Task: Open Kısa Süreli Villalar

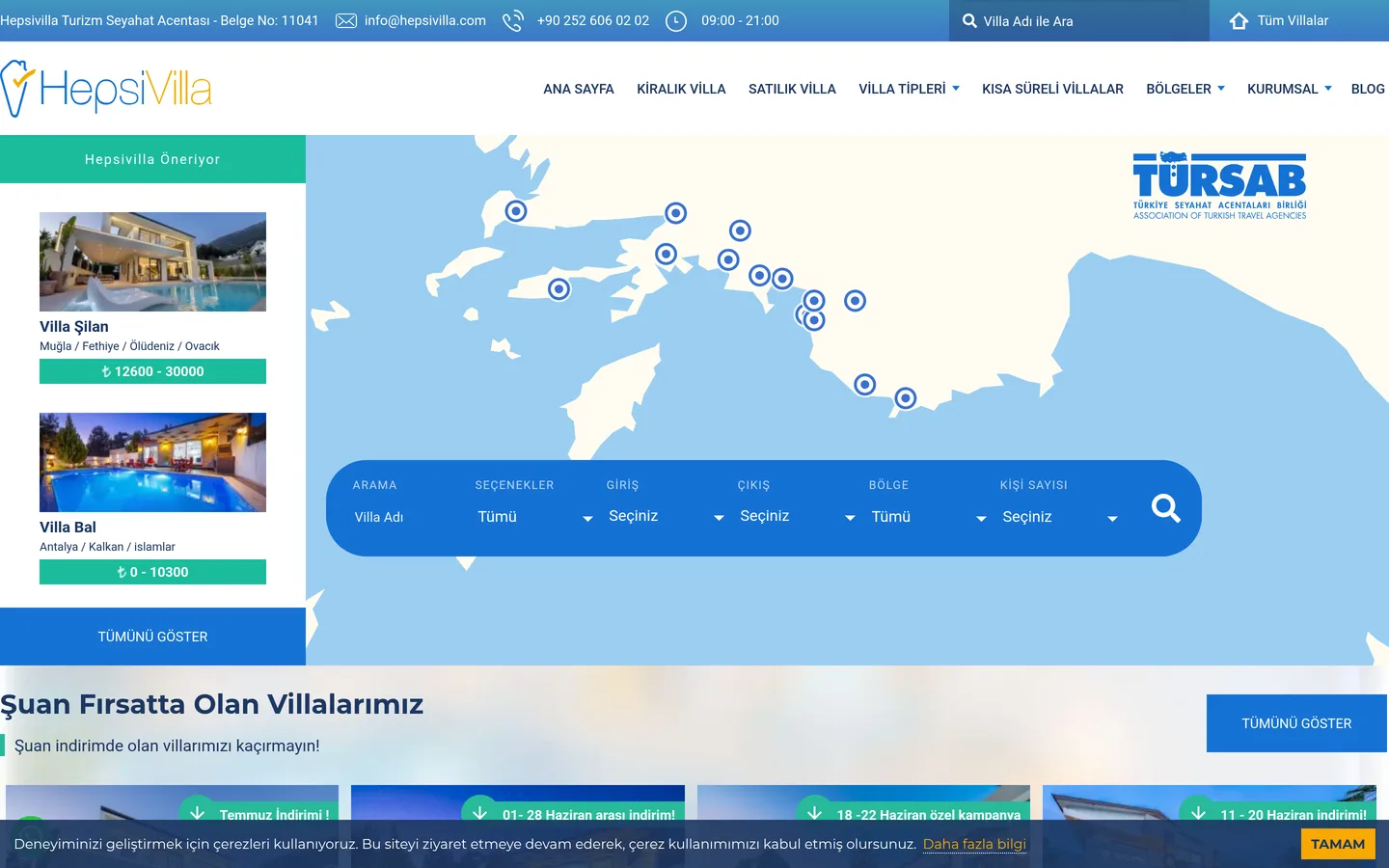Action: tap(1052, 89)
